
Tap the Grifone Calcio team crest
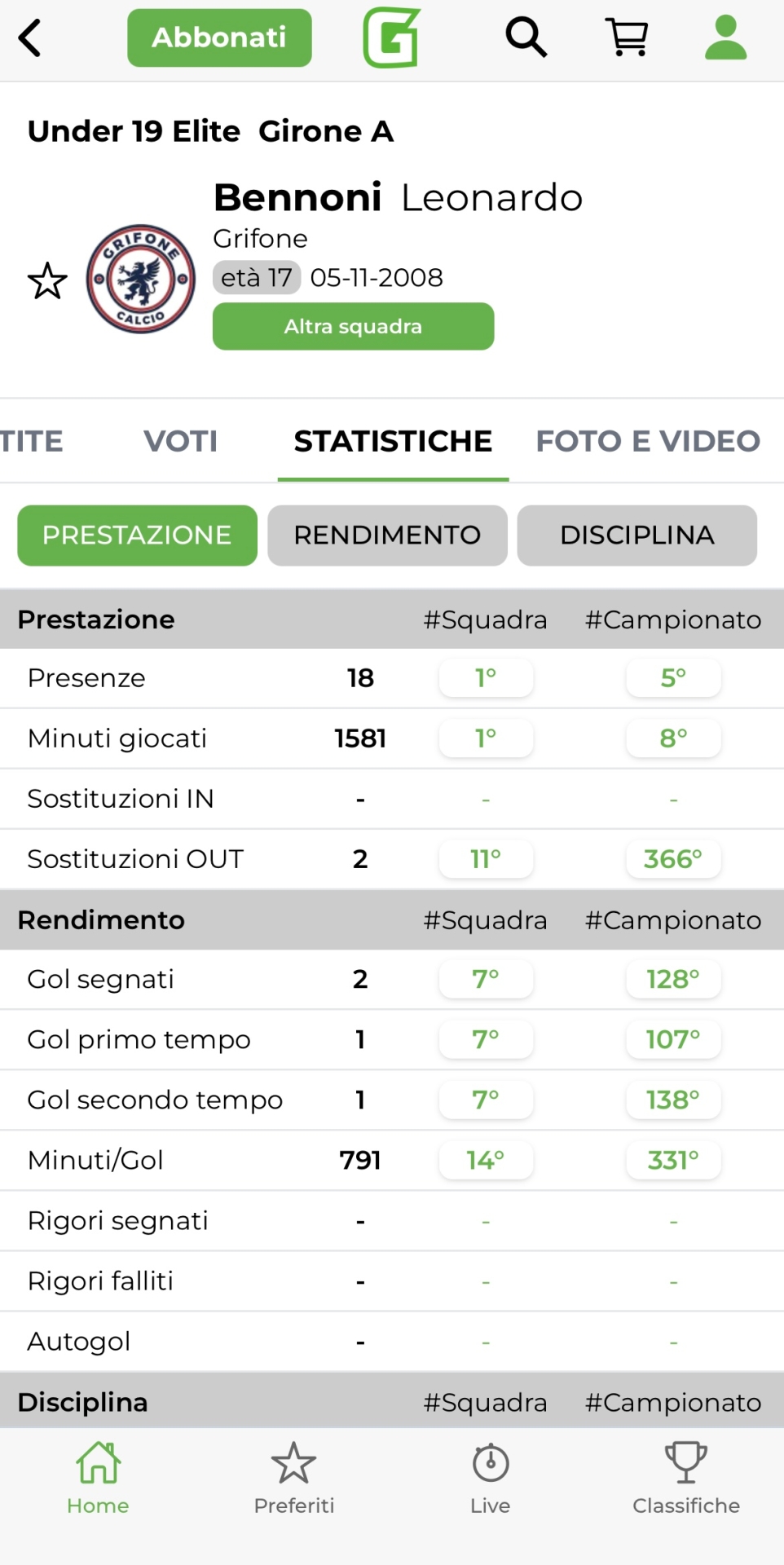[141, 279]
